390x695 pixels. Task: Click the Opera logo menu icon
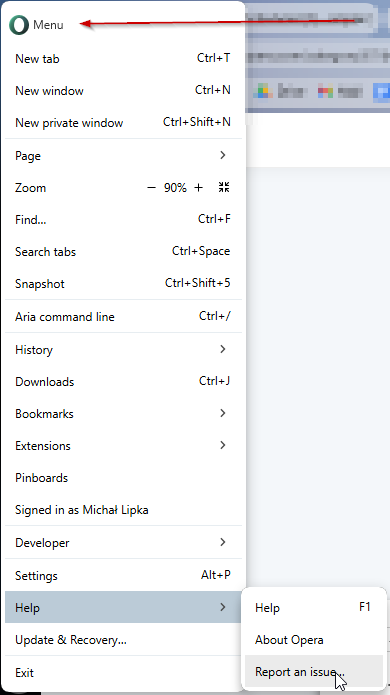point(19,25)
